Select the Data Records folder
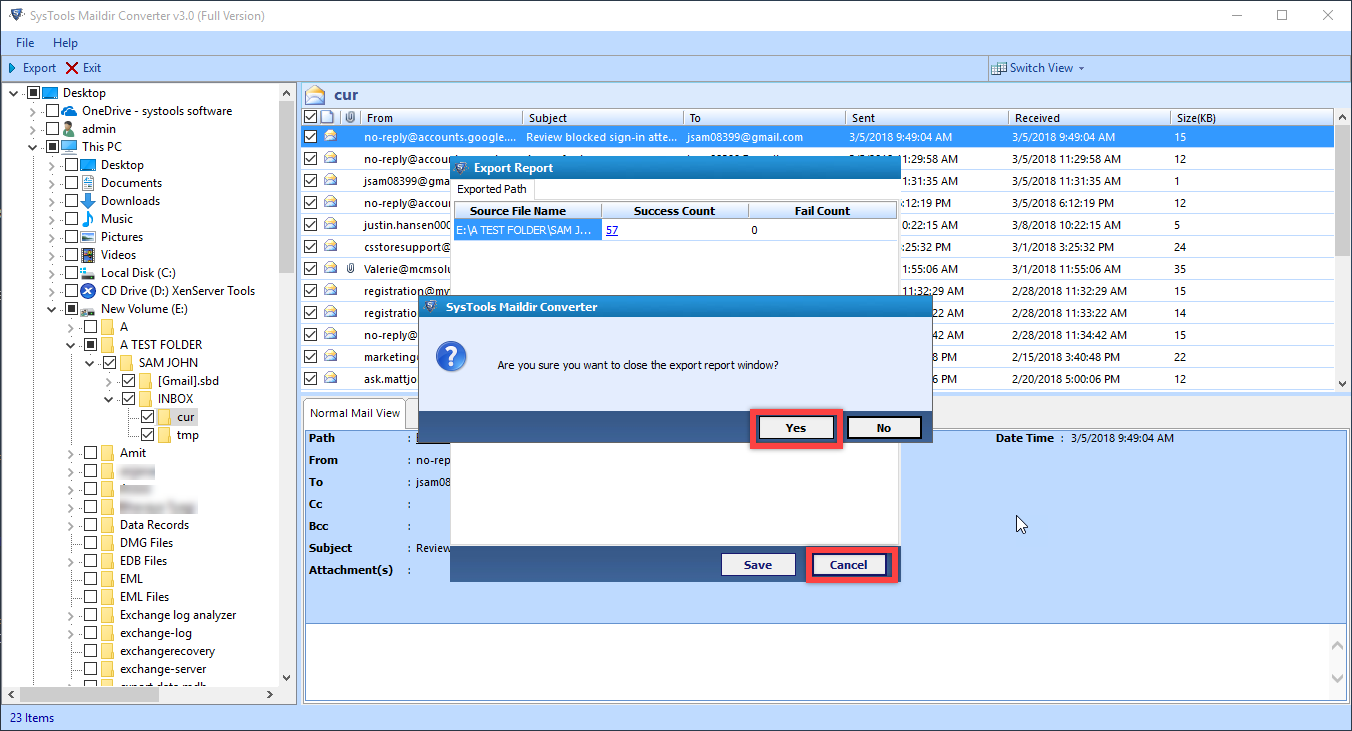 click(154, 525)
